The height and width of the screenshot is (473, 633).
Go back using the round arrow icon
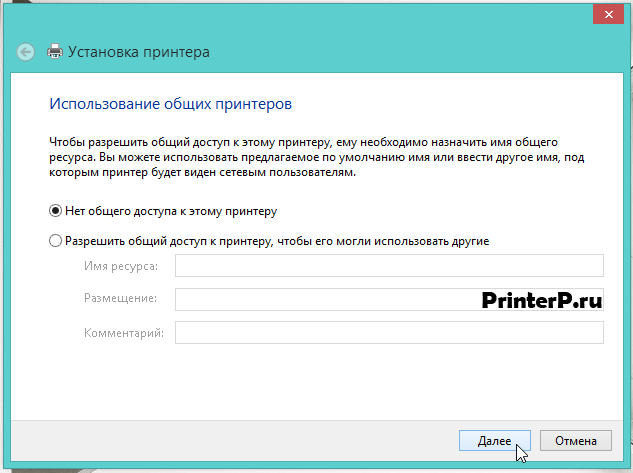coord(25,52)
